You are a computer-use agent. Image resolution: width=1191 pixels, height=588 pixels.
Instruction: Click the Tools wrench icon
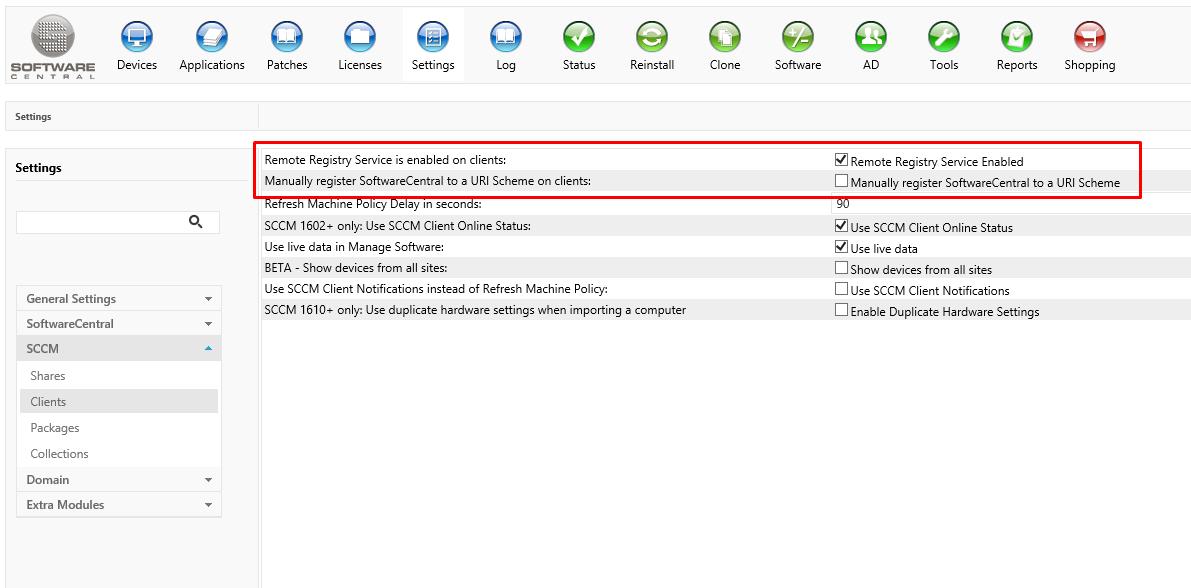(944, 38)
